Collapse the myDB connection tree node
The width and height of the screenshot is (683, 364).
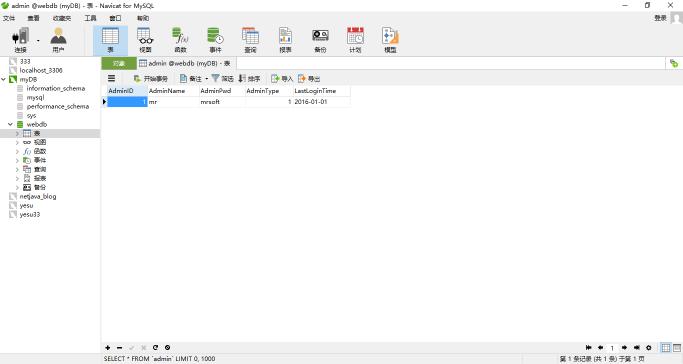tap(3, 80)
